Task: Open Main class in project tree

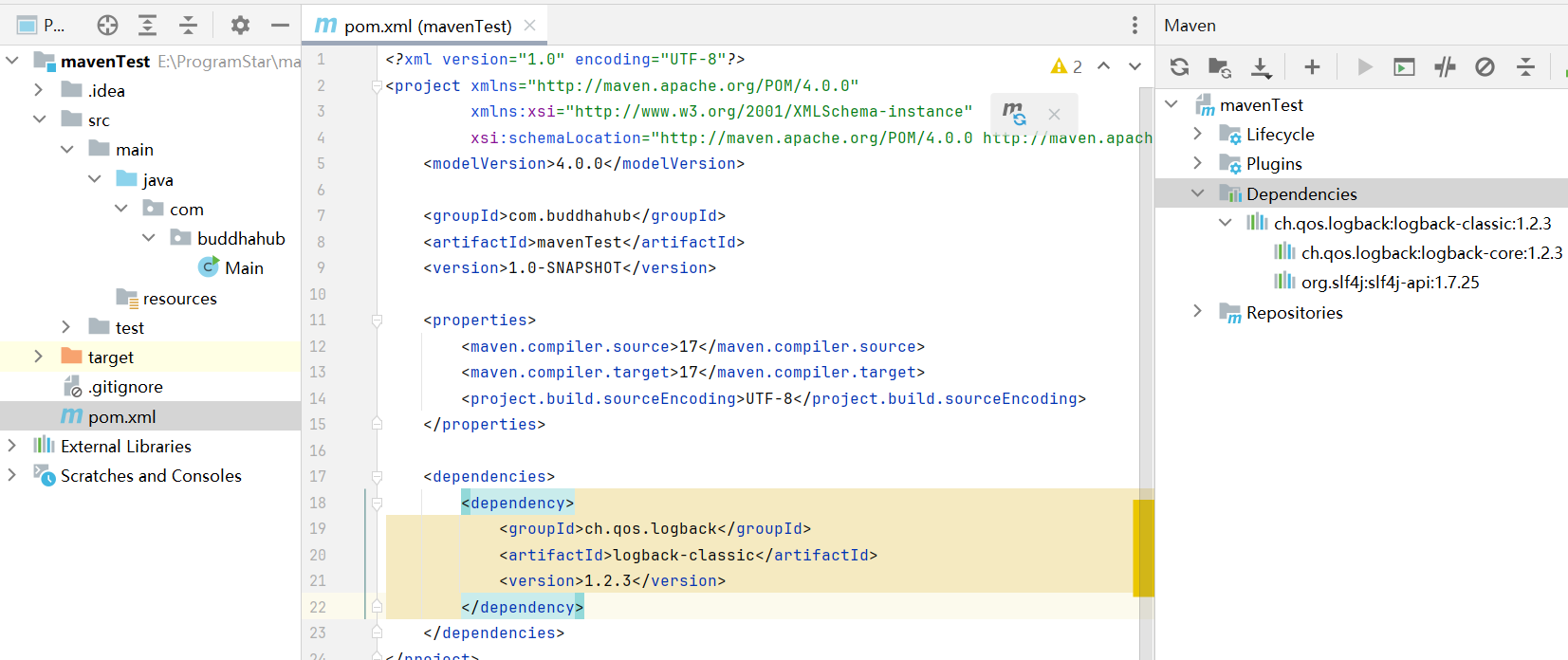Action: (243, 268)
